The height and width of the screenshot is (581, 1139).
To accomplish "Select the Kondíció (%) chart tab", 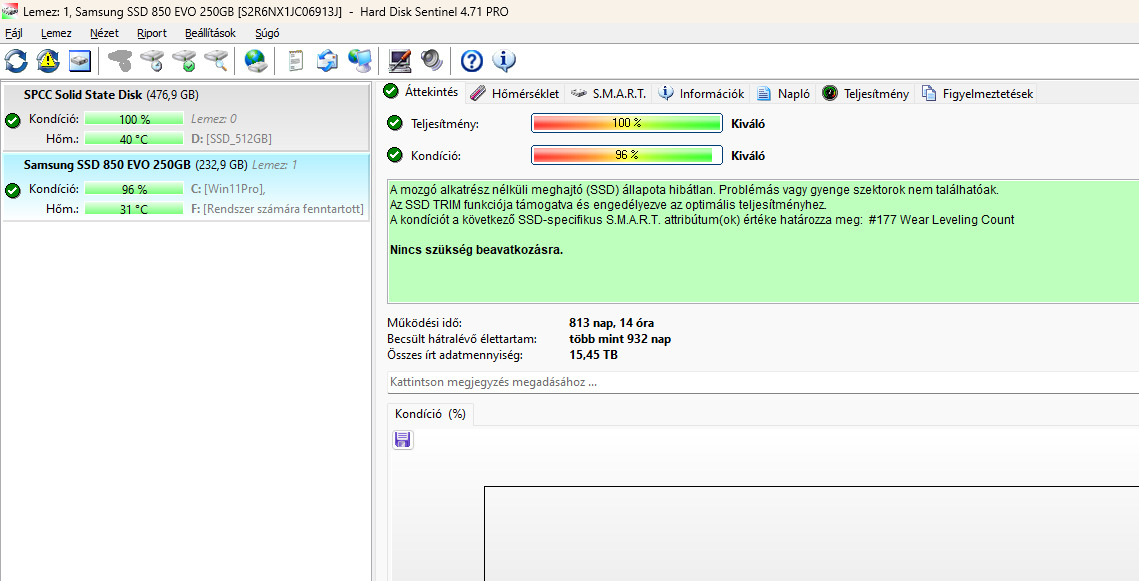I will 430,414.
